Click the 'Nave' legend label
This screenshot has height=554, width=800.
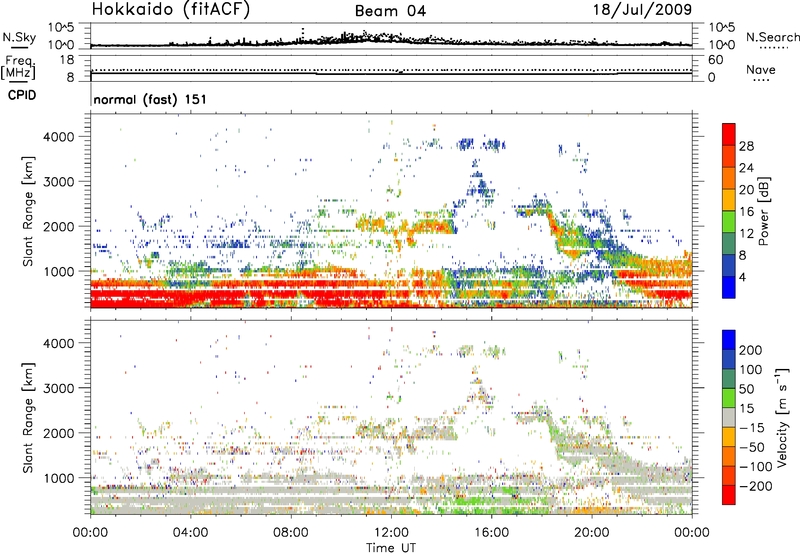coord(761,70)
